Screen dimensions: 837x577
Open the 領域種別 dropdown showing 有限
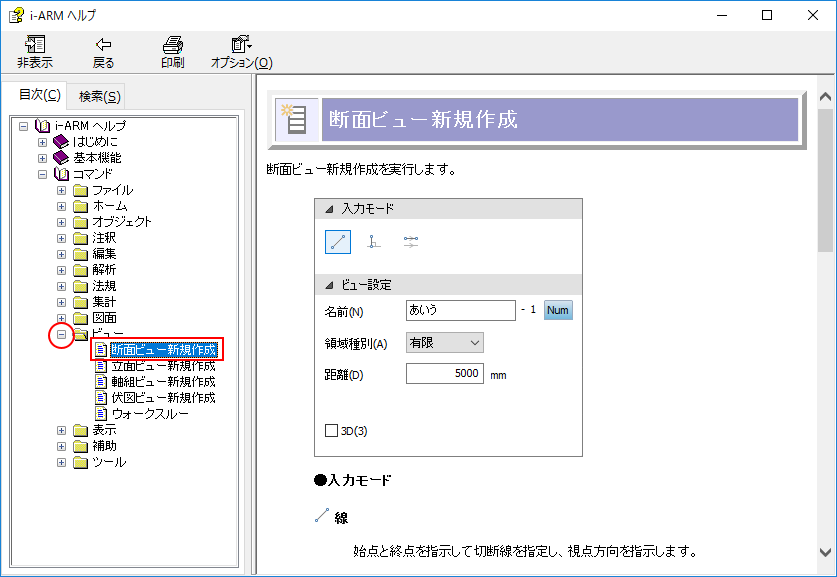click(445, 343)
